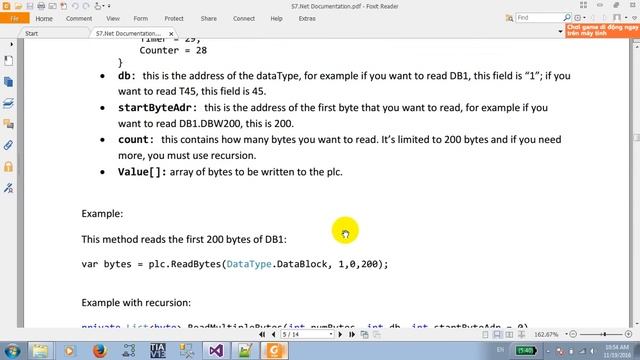
Task: Select single page view mode
Action: (485, 335)
